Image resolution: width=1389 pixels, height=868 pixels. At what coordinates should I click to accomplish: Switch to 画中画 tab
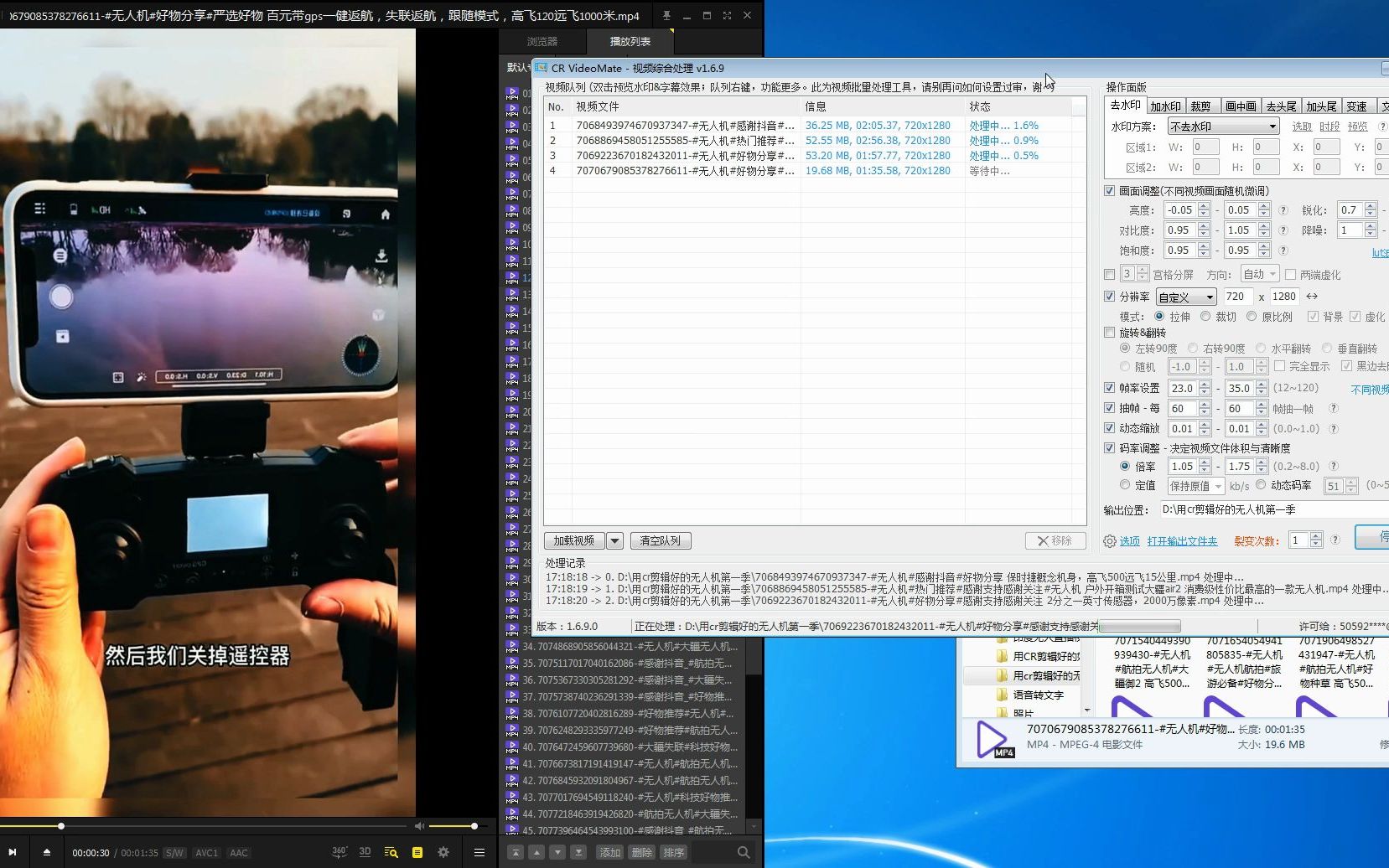[x=1241, y=106]
